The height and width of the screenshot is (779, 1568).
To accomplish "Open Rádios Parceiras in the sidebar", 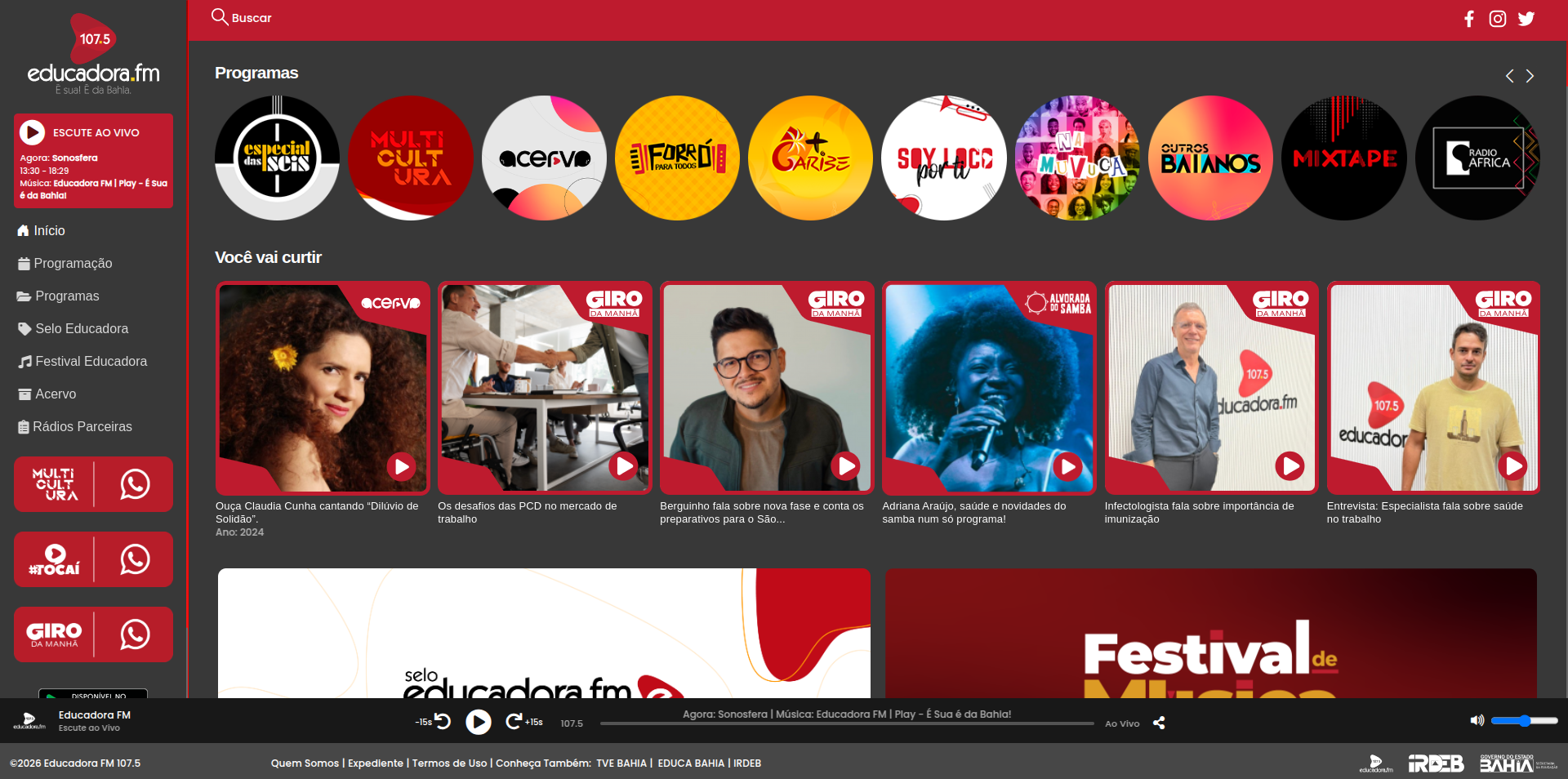I will (74, 427).
